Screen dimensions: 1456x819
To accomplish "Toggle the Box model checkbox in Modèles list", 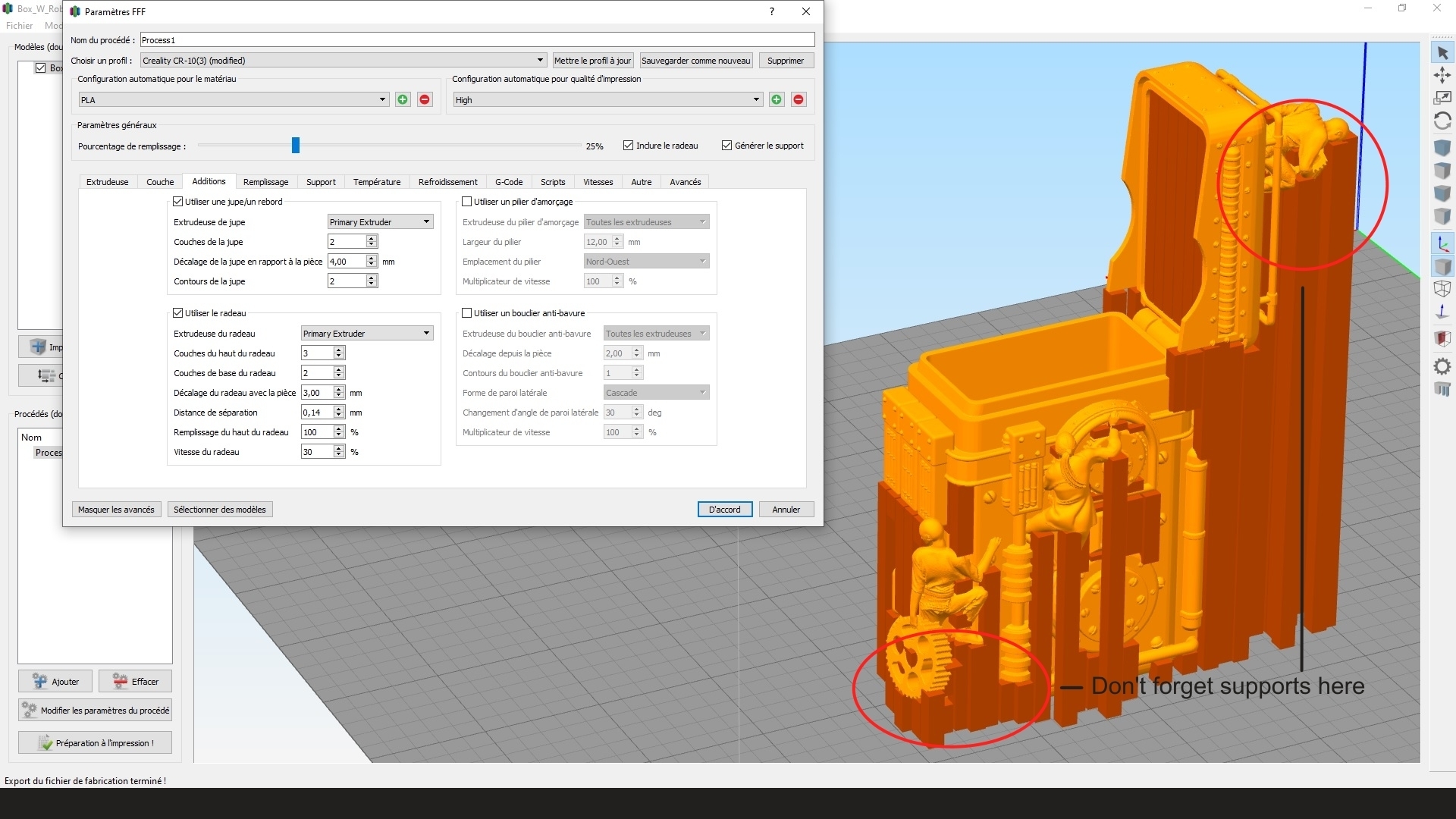I will 40,67.
